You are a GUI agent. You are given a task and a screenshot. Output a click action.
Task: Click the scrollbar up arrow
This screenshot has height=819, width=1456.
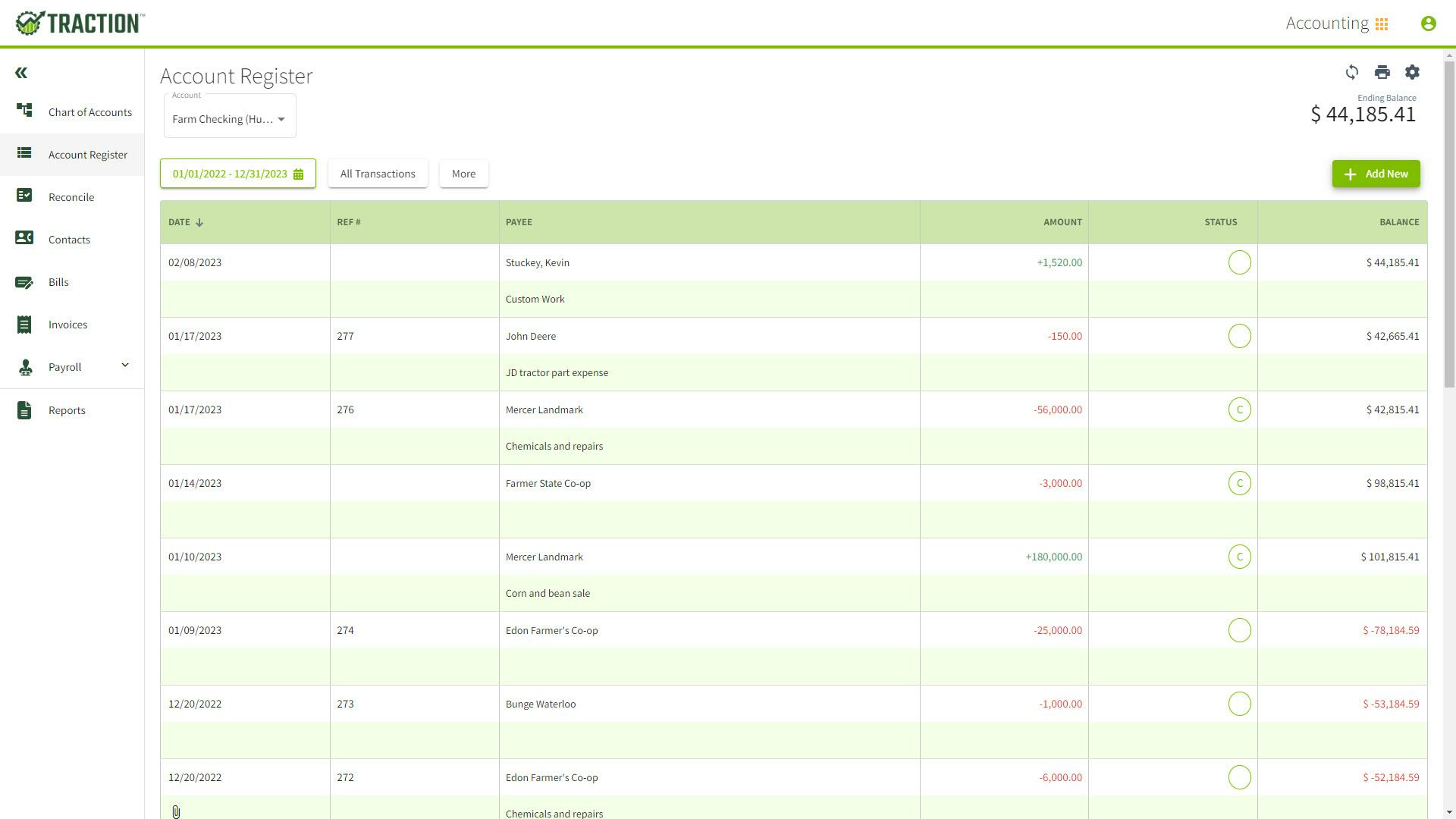click(1450, 55)
